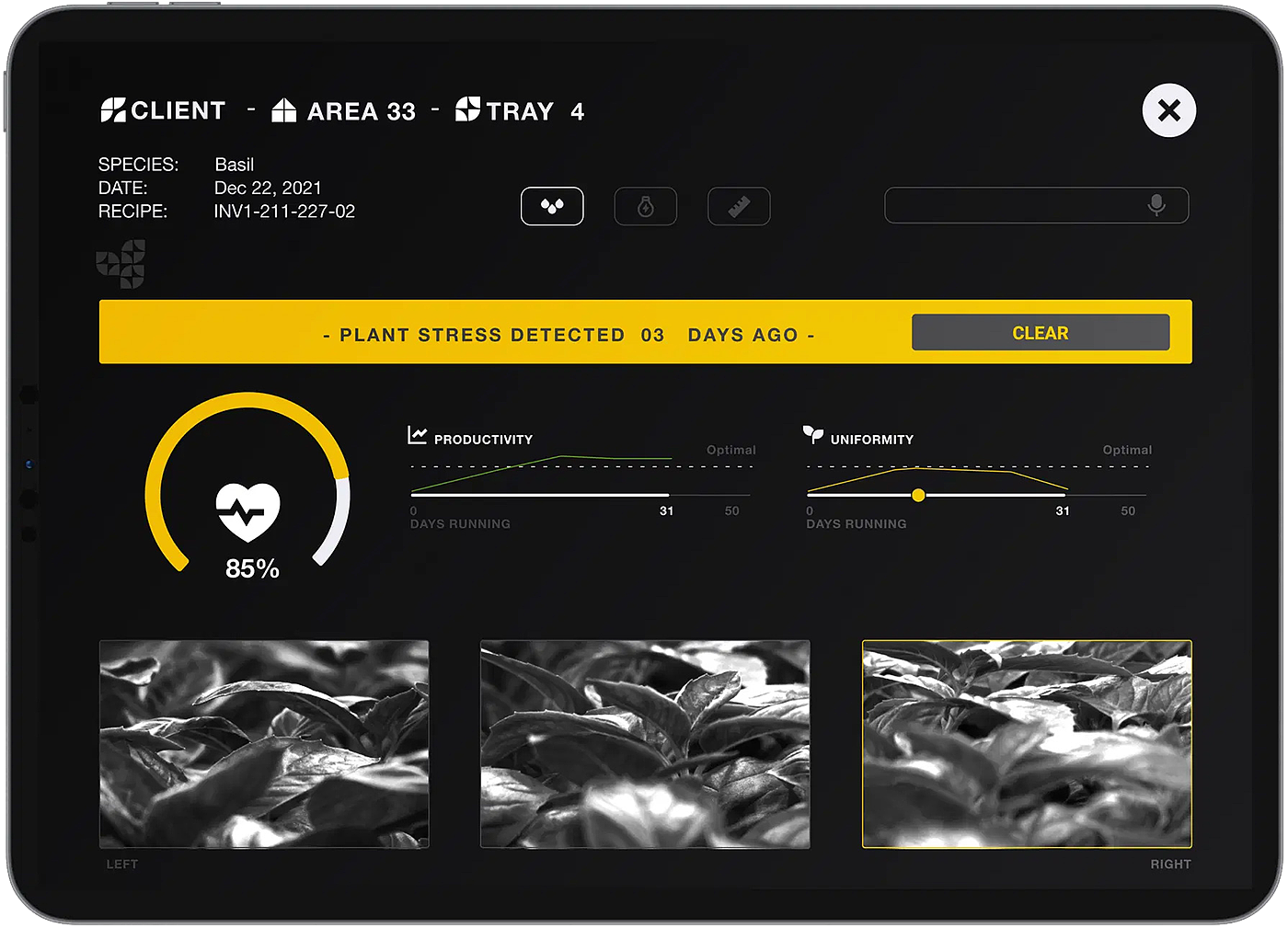Click the date "Dec 22, 2021"
The height and width of the screenshot is (928, 1288).
[x=268, y=188]
